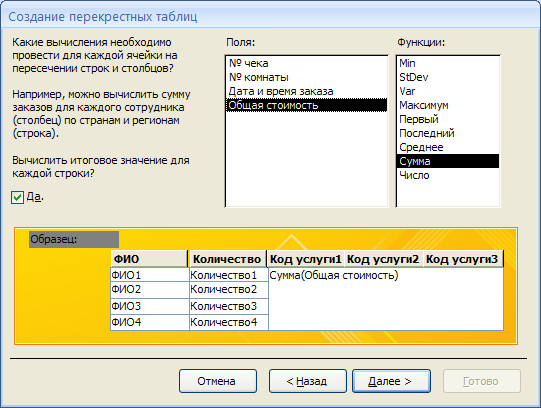
Task: Select 'Первый' function
Action: point(448,119)
